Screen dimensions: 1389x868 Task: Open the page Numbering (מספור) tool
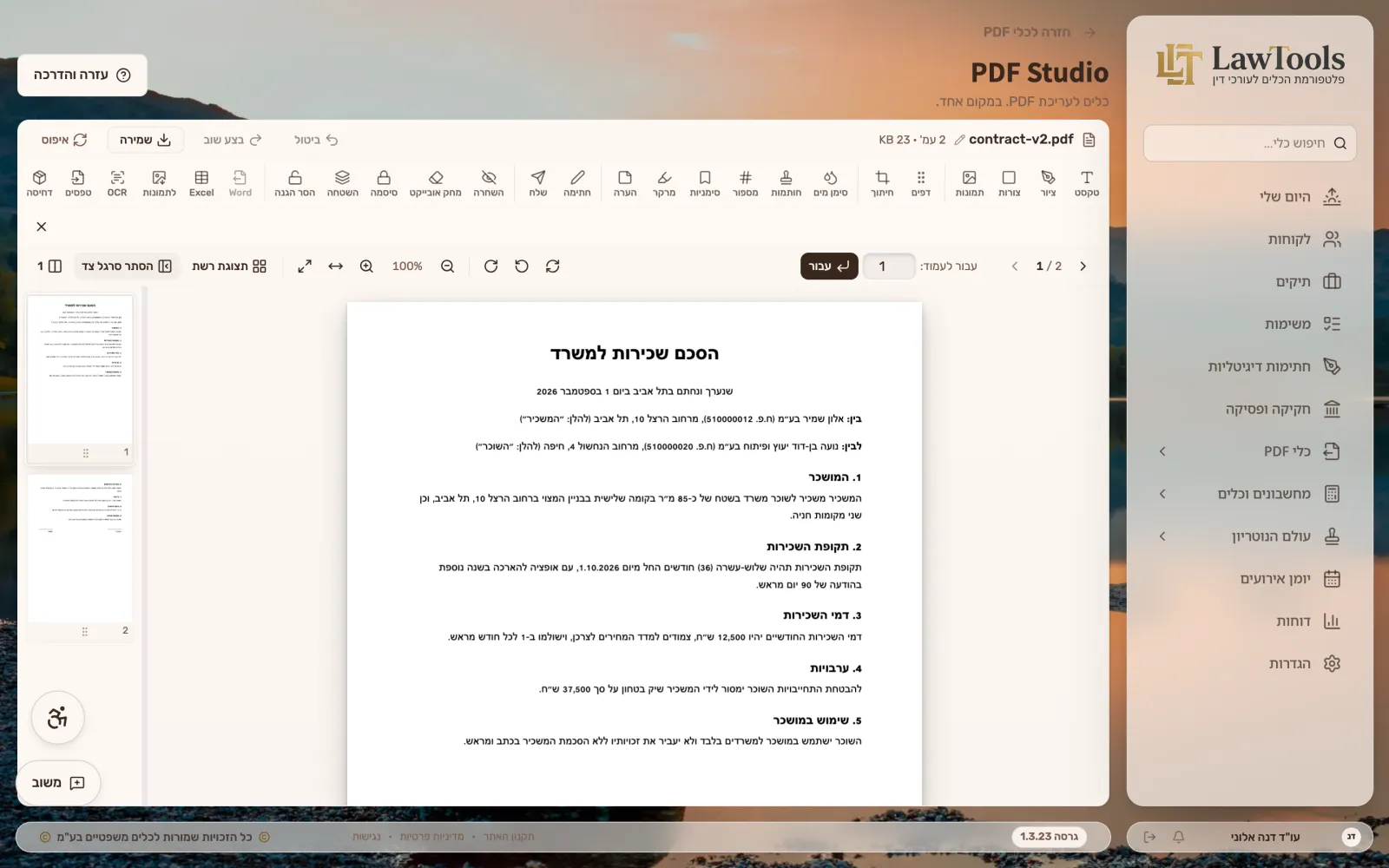(745, 183)
